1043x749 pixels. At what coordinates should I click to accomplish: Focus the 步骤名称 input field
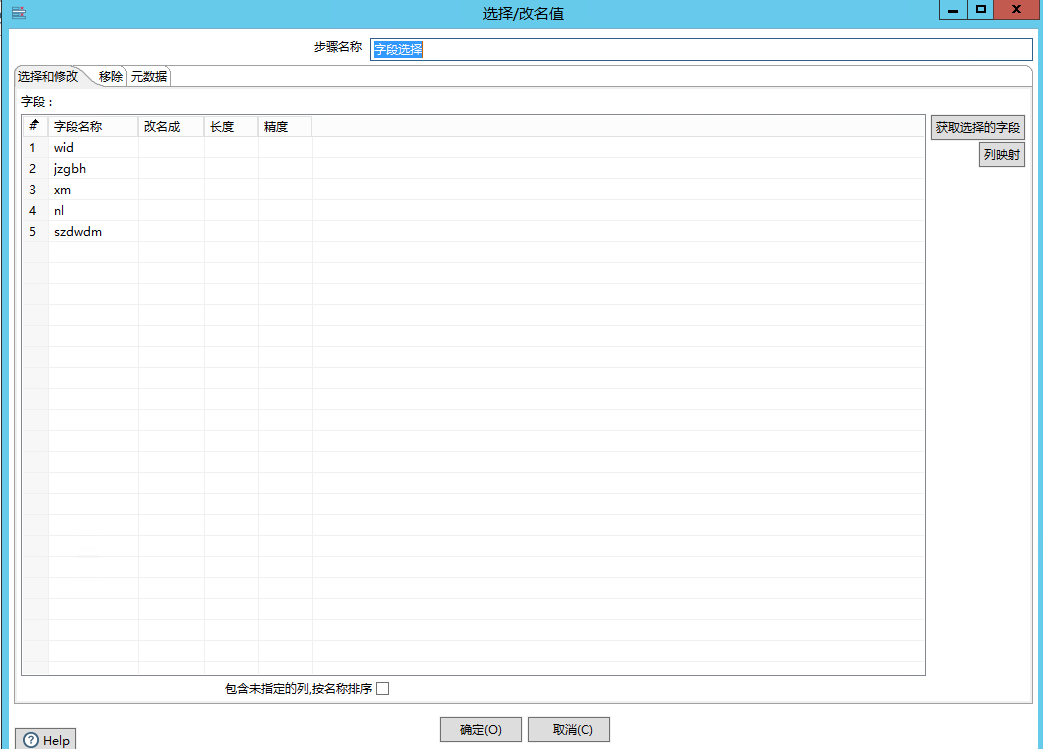(701, 49)
